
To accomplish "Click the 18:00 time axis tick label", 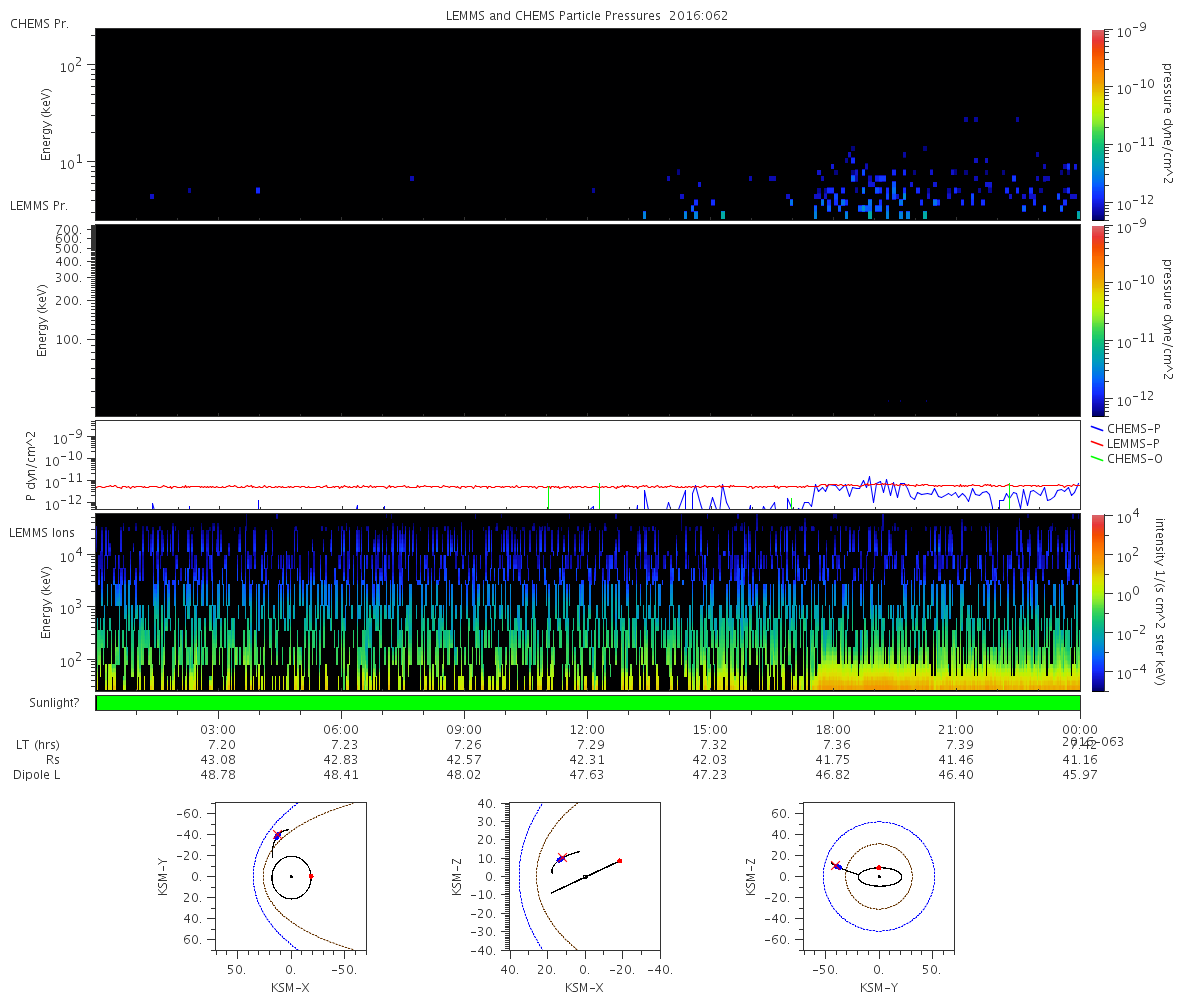I will click(x=833, y=730).
